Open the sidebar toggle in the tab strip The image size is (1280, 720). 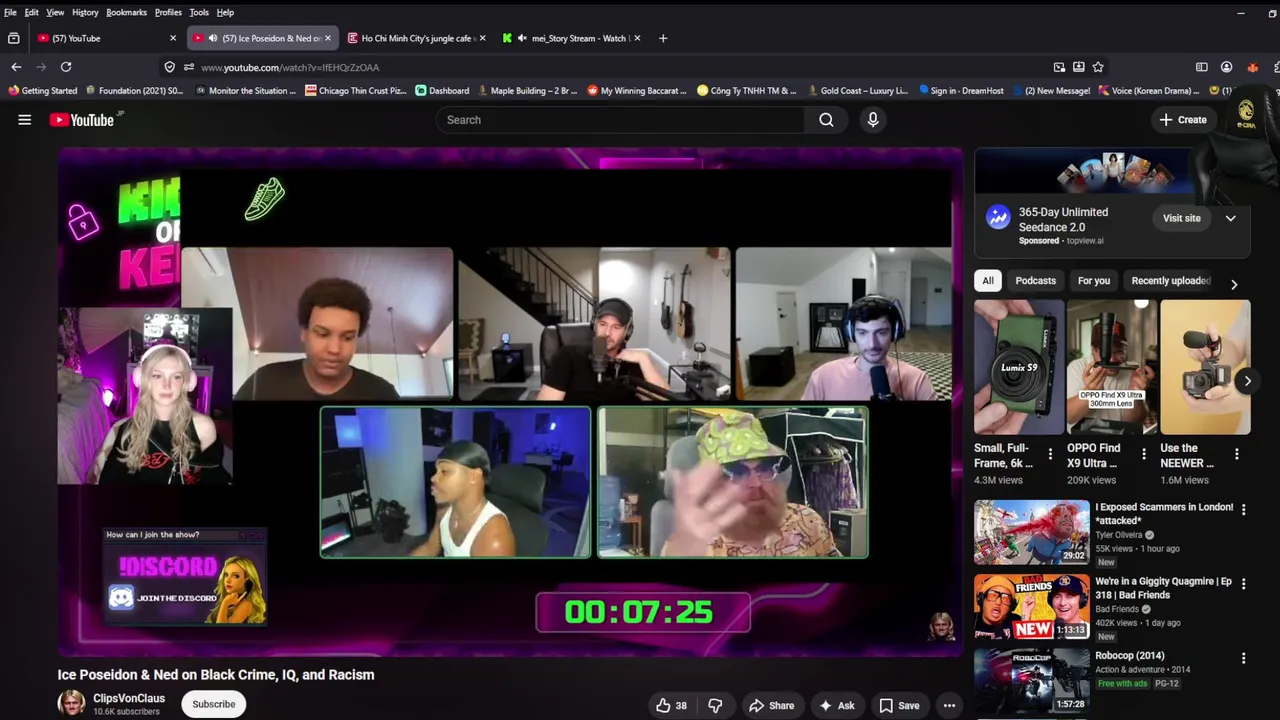click(x=13, y=38)
